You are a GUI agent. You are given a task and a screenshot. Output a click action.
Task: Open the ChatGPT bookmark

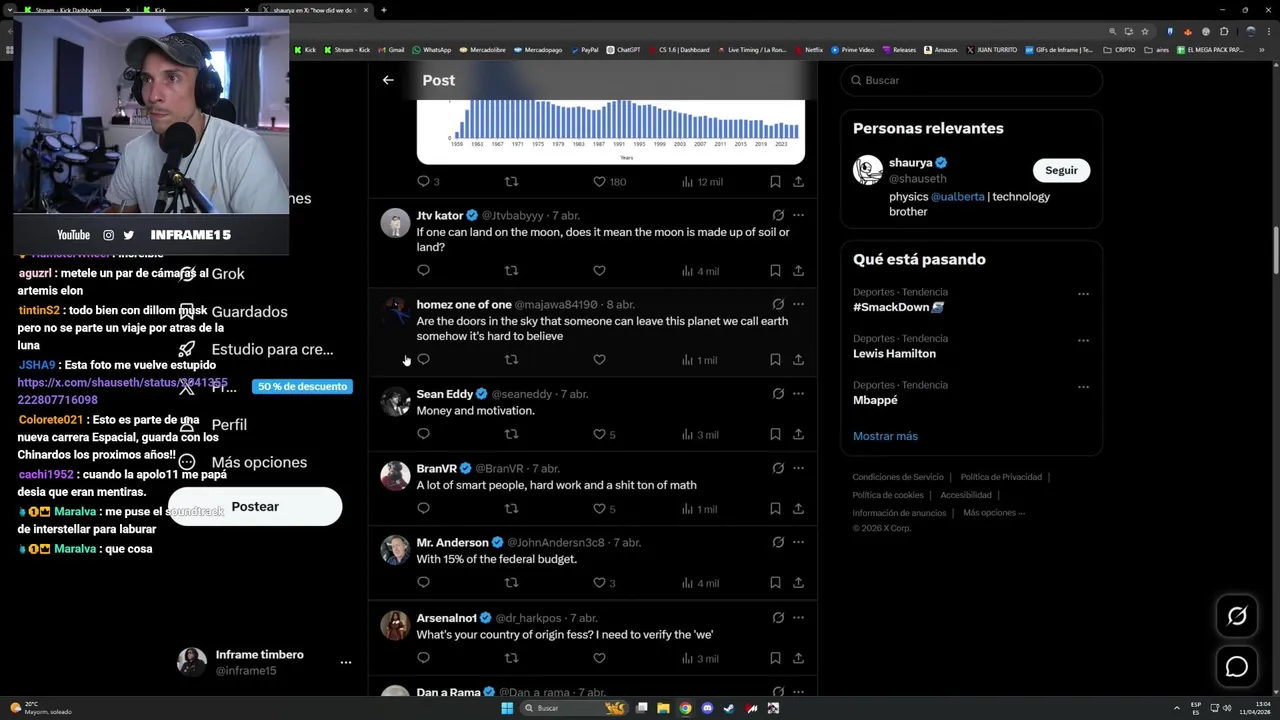click(x=624, y=49)
